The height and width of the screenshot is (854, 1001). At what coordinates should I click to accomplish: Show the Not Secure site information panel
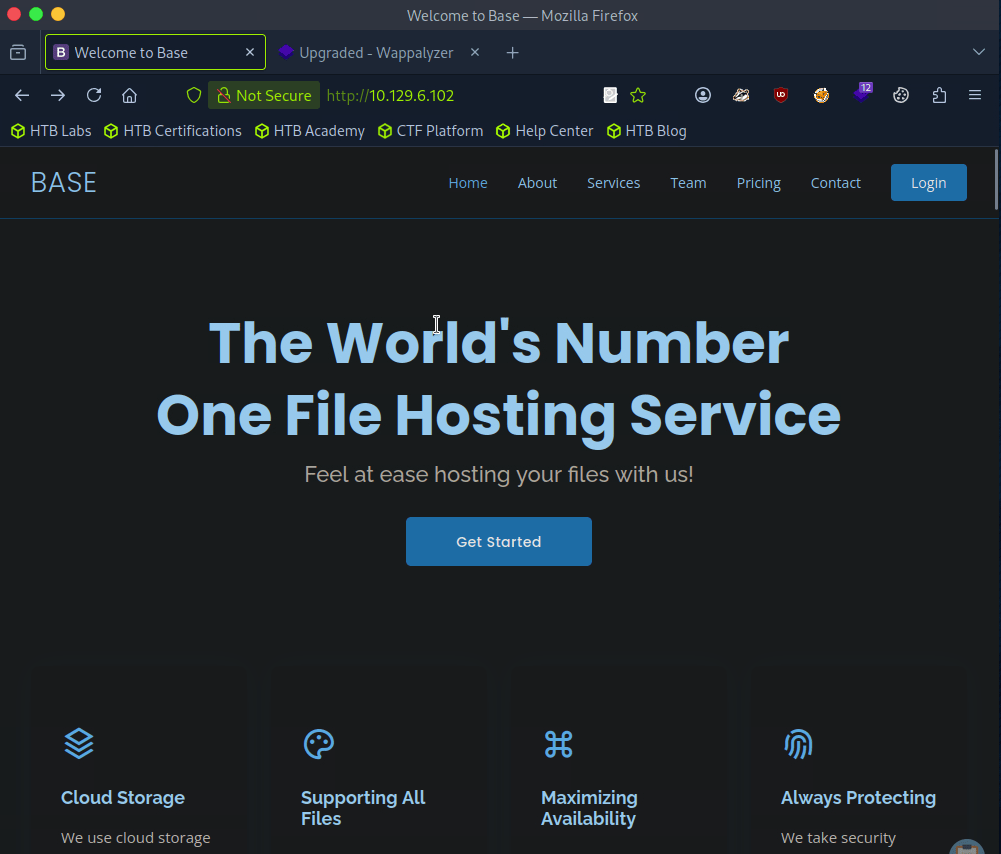[264, 95]
